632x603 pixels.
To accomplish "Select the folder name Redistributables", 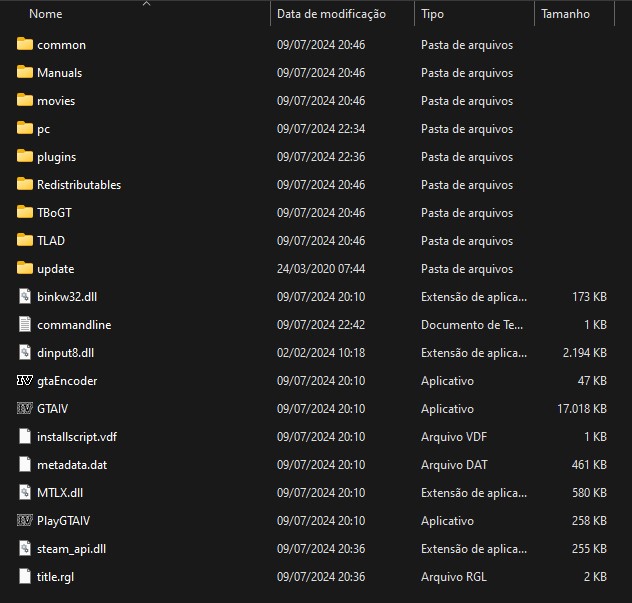I will (79, 185).
